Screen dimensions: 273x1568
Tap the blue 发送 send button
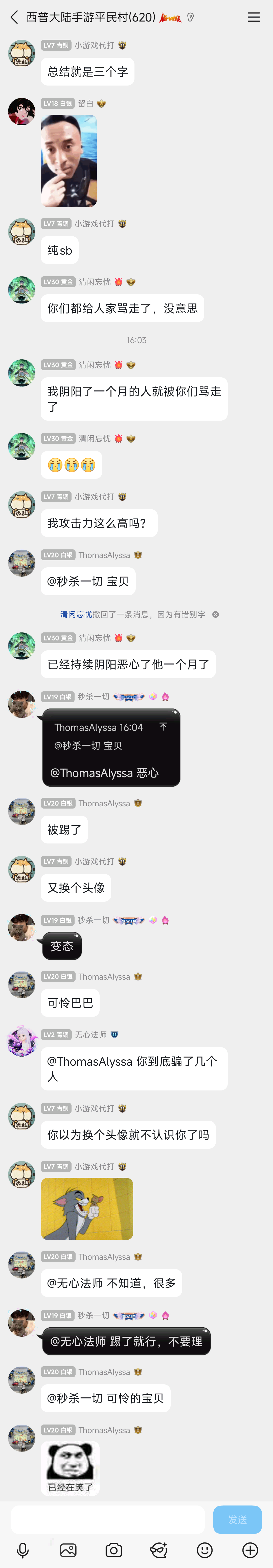pyautogui.click(x=237, y=1520)
